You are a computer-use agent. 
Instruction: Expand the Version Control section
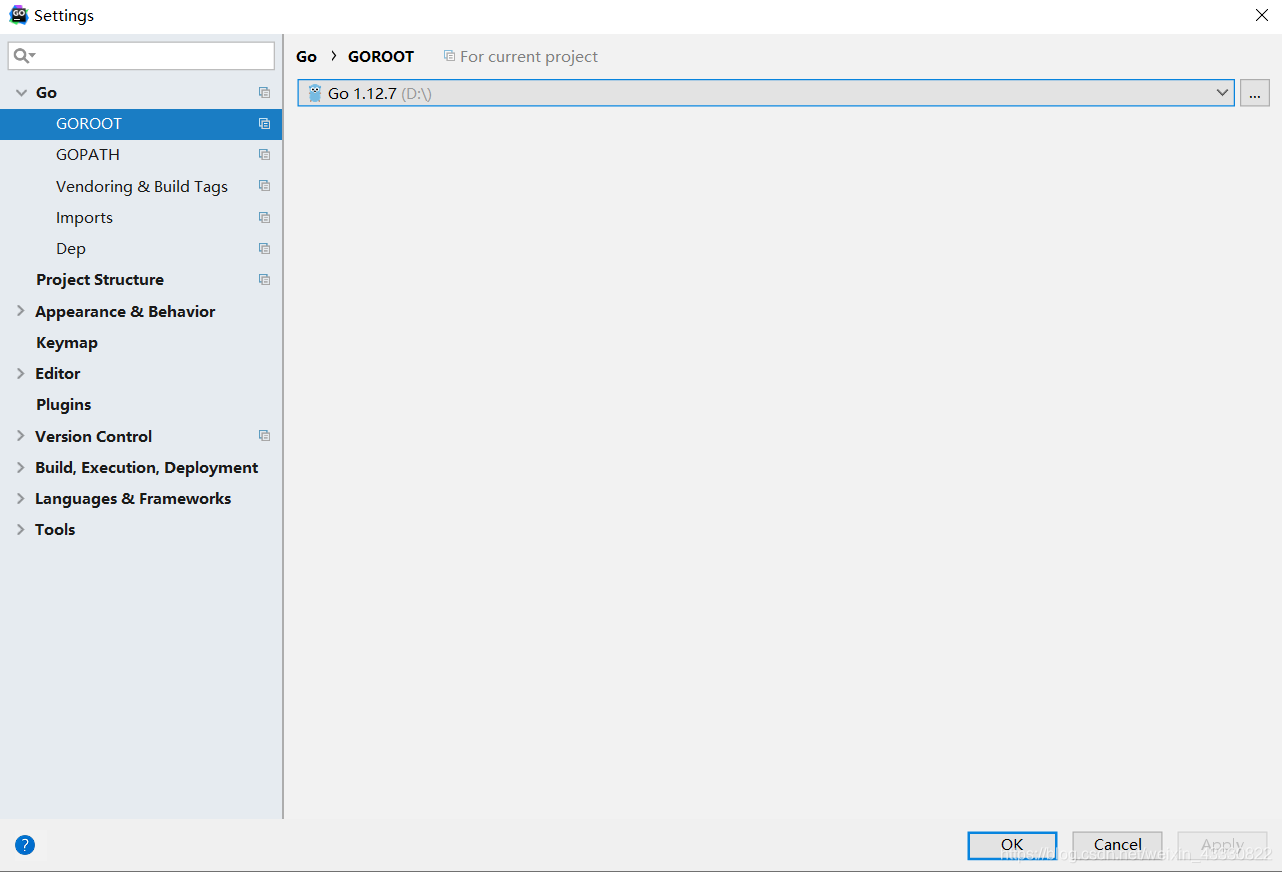coord(21,436)
